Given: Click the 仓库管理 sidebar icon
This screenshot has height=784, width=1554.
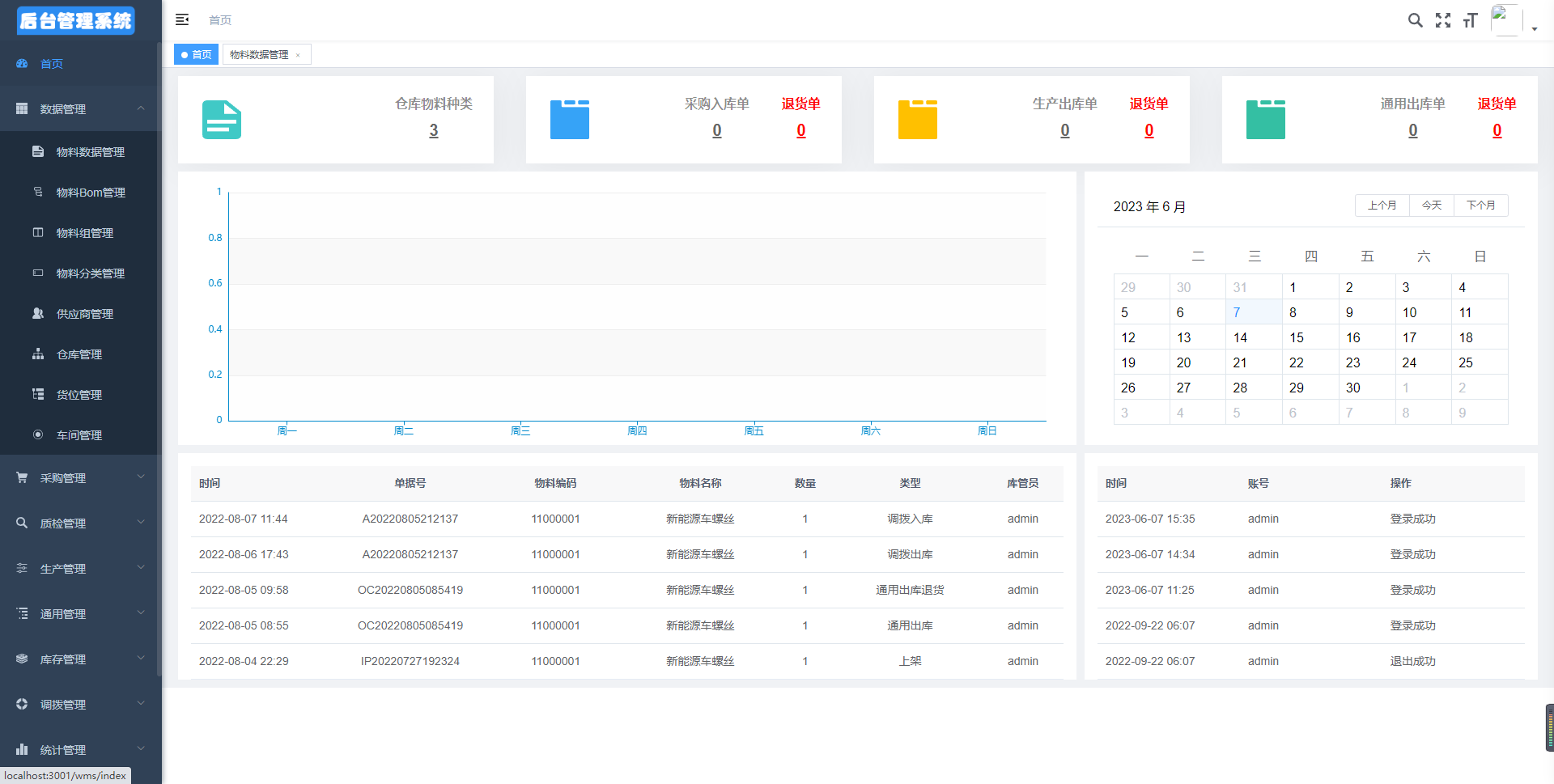Looking at the screenshot, I should pyautogui.click(x=37, y=354).
